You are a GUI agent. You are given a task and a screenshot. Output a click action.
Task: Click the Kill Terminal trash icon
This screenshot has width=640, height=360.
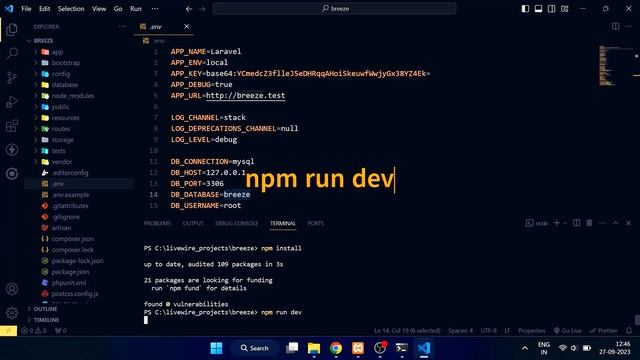point(589,223)
